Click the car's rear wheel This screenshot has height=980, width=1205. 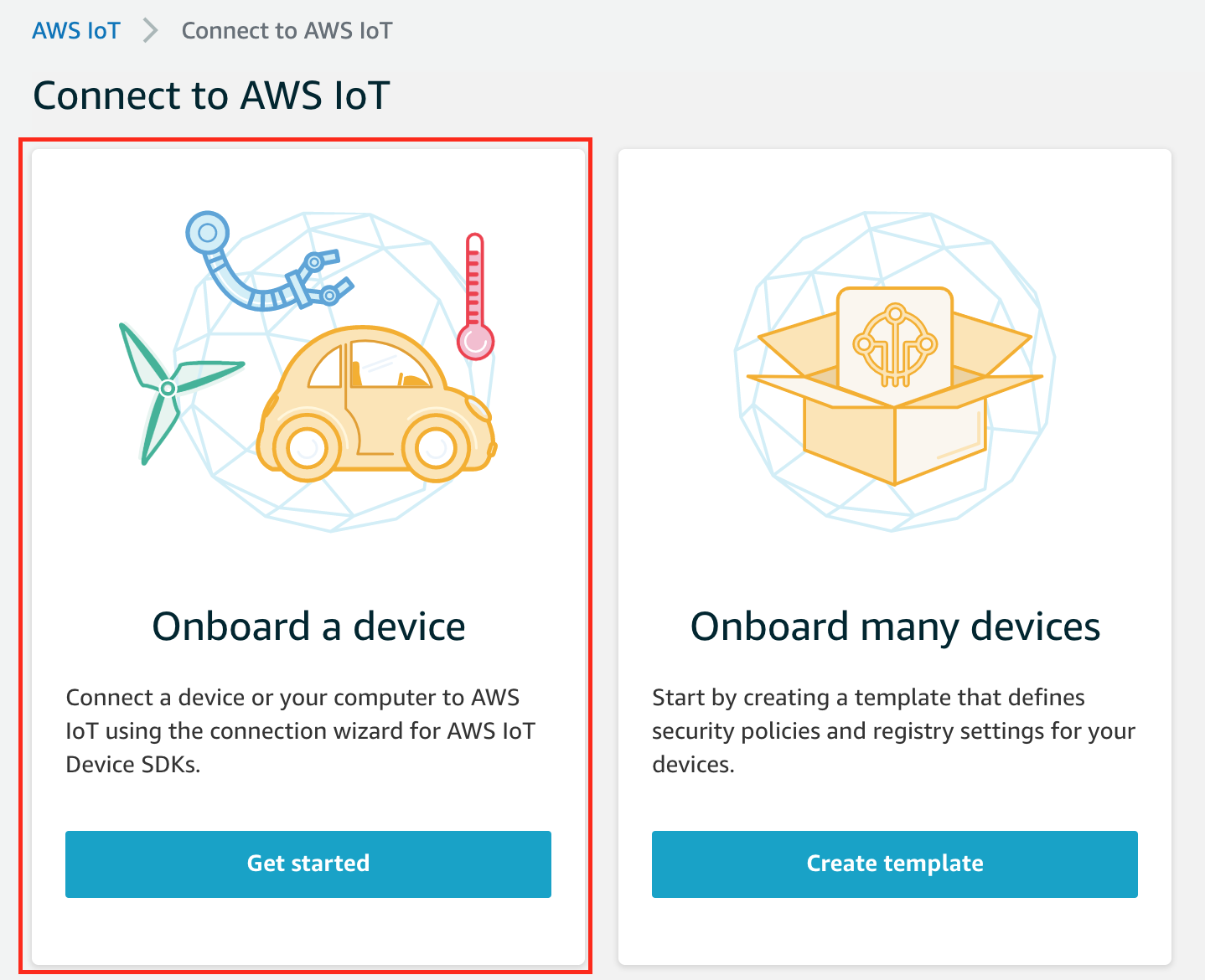308,448
